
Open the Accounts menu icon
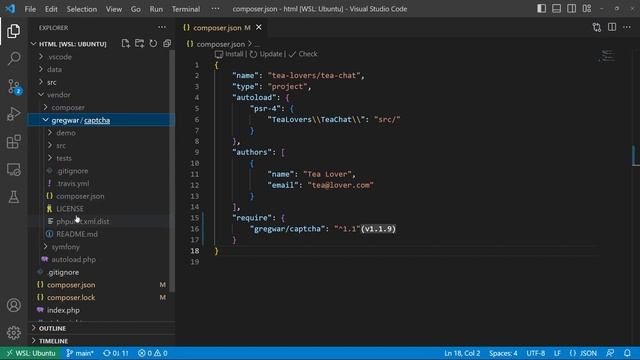tap(13, 305)
